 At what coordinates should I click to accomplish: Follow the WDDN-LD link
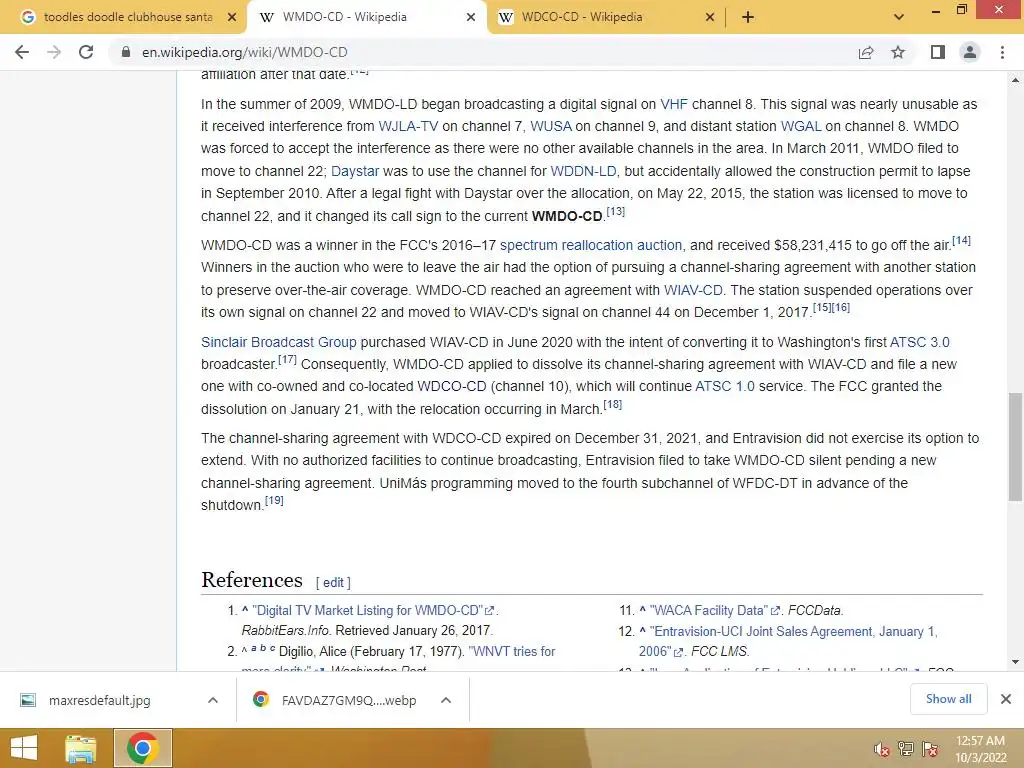583,171
